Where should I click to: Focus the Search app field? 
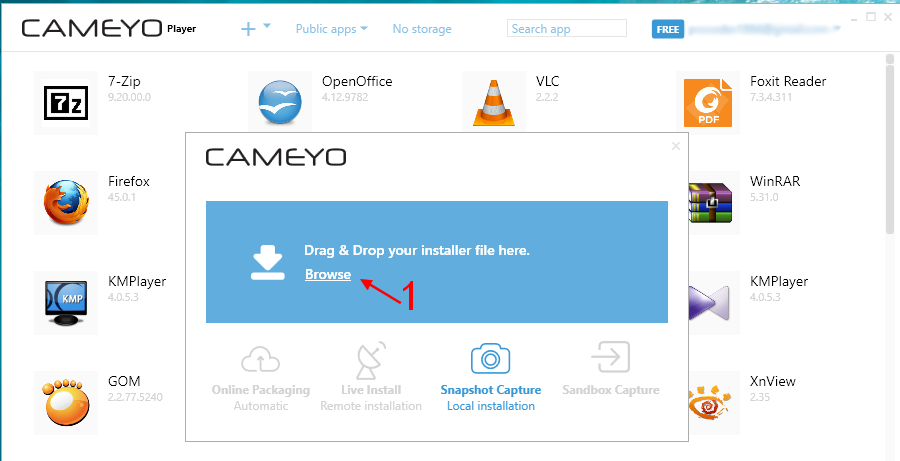coord(567,29)
